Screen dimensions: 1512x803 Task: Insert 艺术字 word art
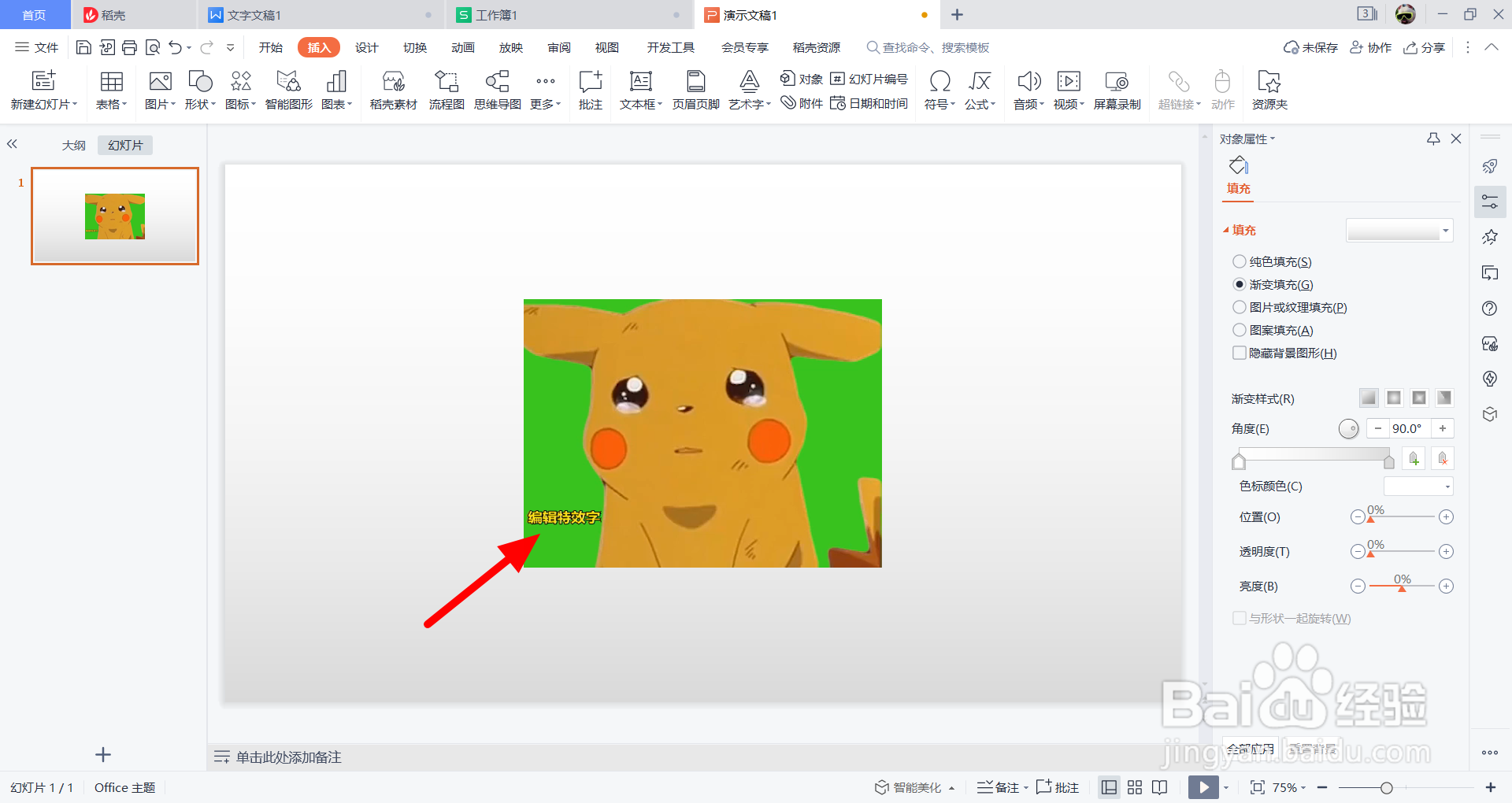pos(750,90)
